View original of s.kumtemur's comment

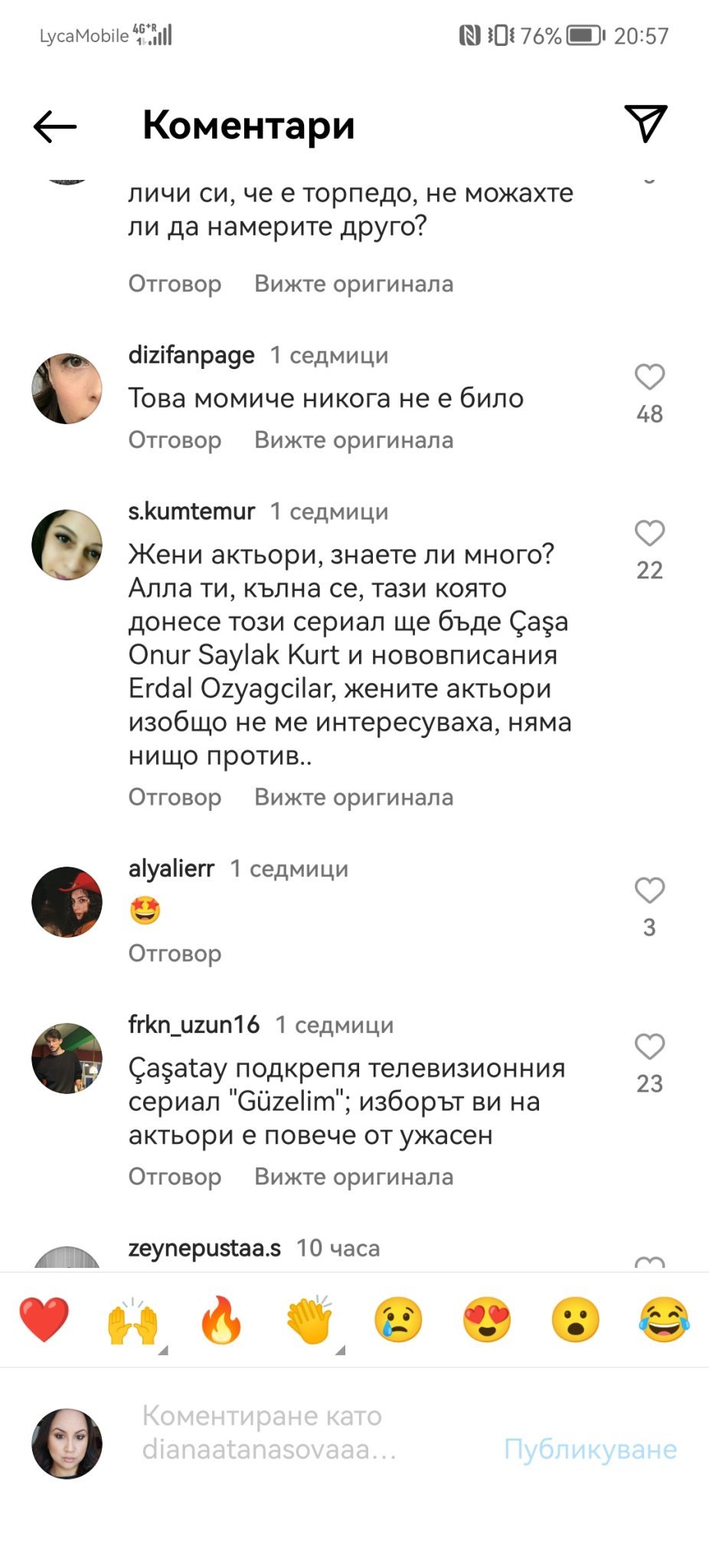pos(354,797)
